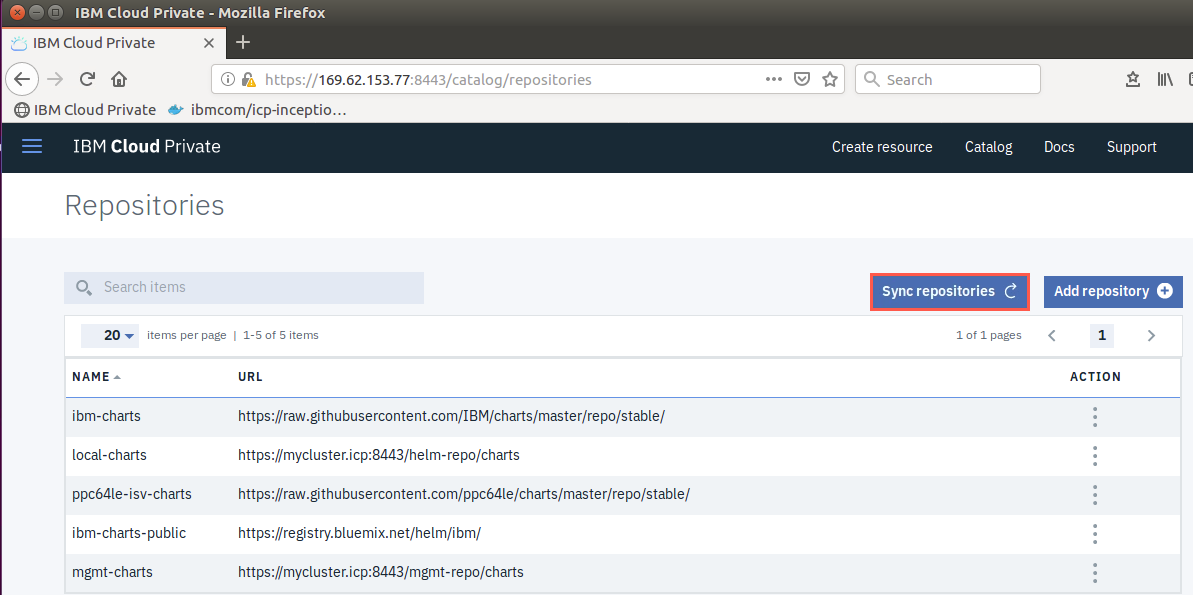Show site information icon in address bar
The image size is (1193, 595).
point(227,79)
